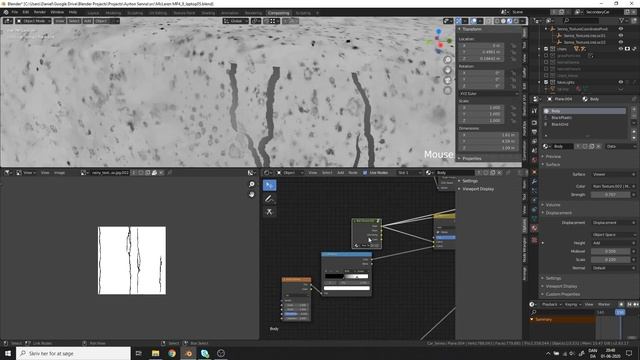Expand the Volume panel

(553, 204)
